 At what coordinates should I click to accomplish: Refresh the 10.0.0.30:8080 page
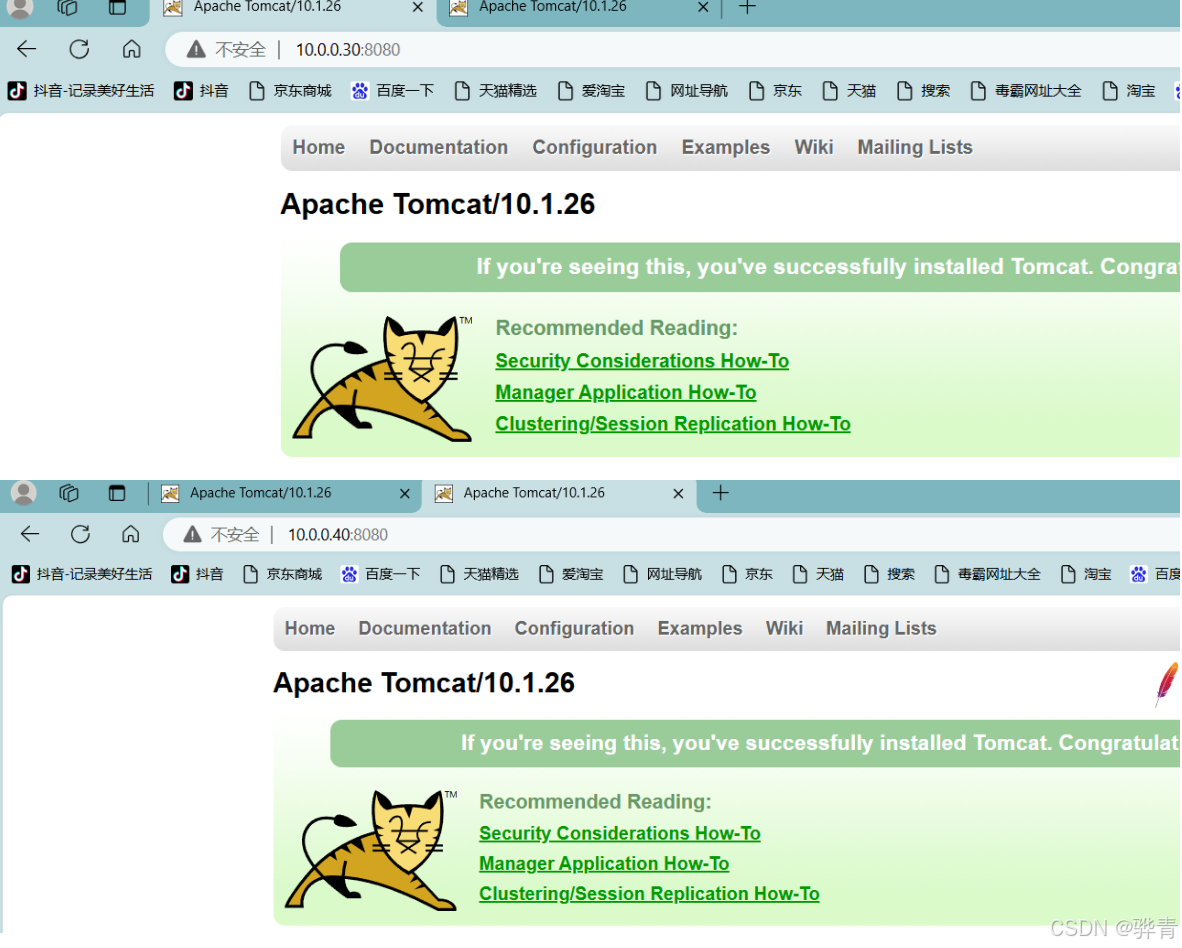[79, 50]
